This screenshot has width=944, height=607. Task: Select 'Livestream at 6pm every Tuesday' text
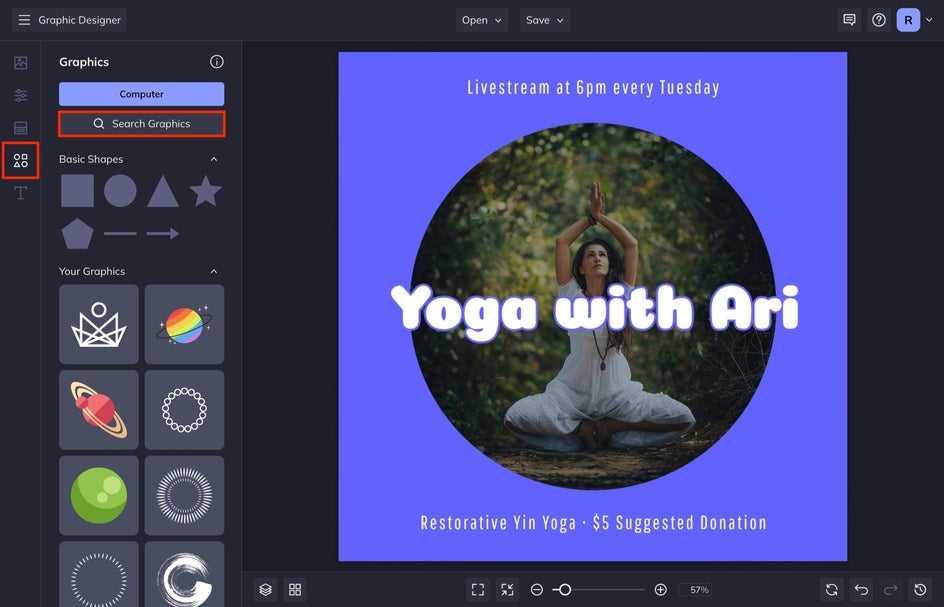coord(593,88)
